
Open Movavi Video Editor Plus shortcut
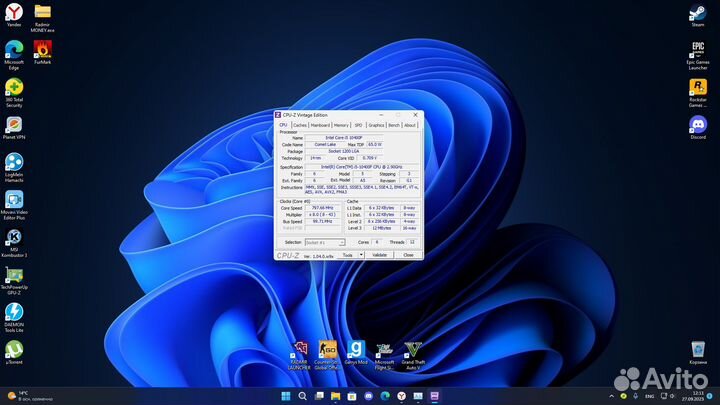(14, 205)
